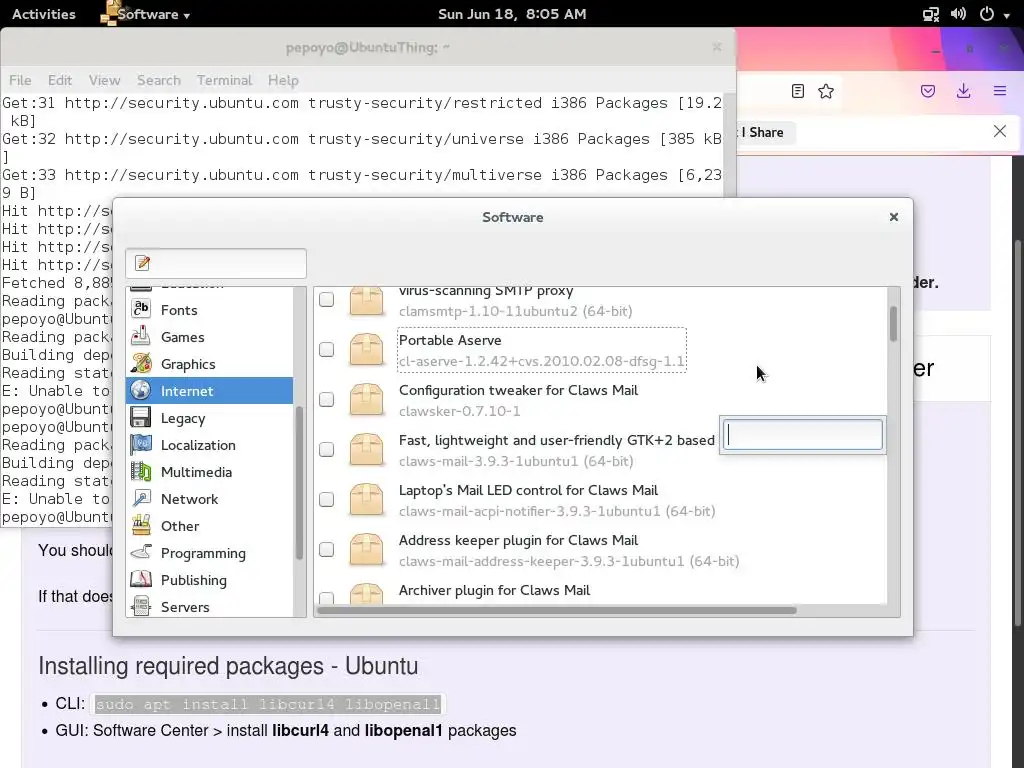The image size is (1024, 768).
Task: Click the category list scrollbar
Action: coord(299,482)
